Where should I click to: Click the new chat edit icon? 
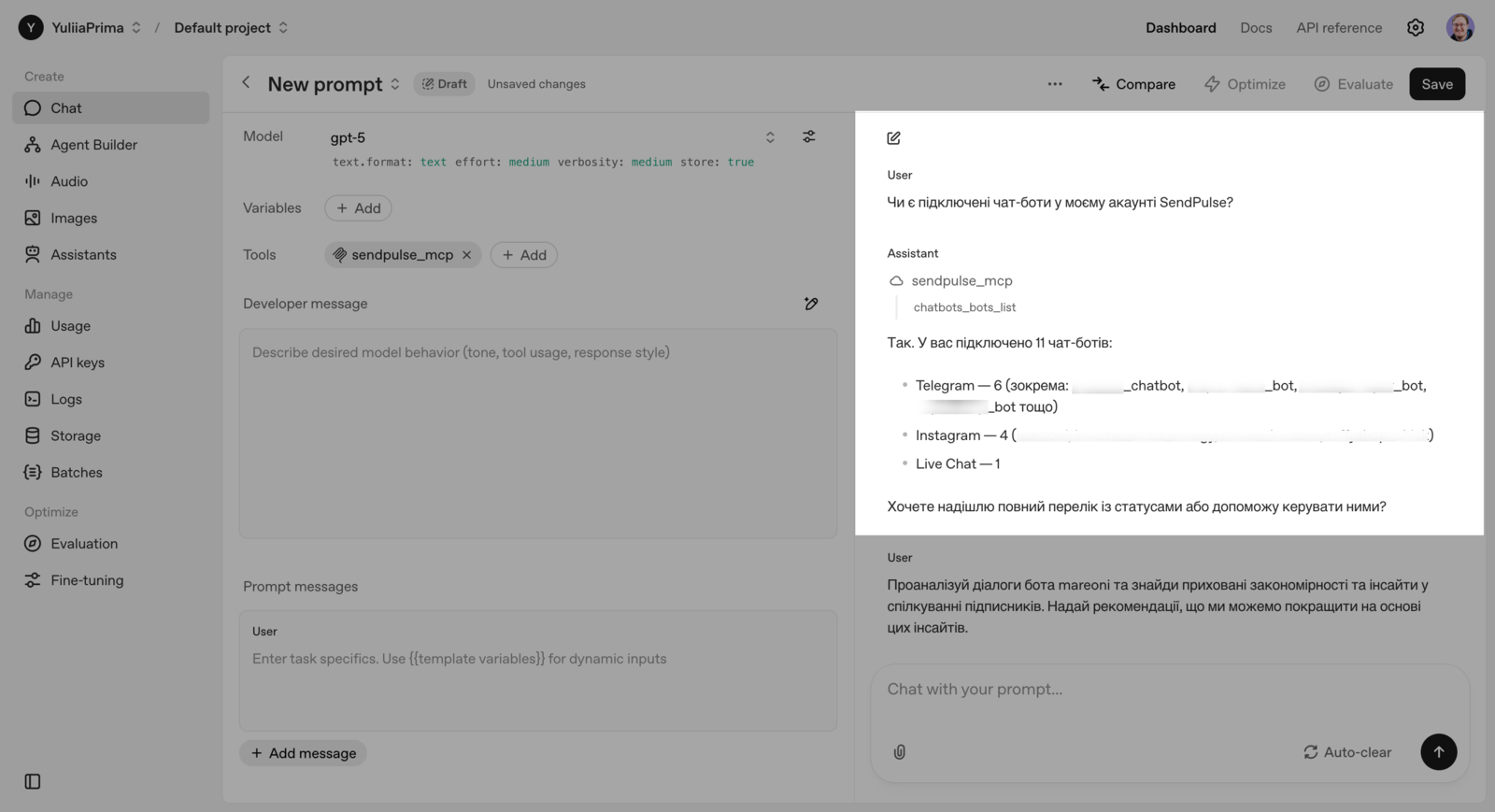click(894, 138)
